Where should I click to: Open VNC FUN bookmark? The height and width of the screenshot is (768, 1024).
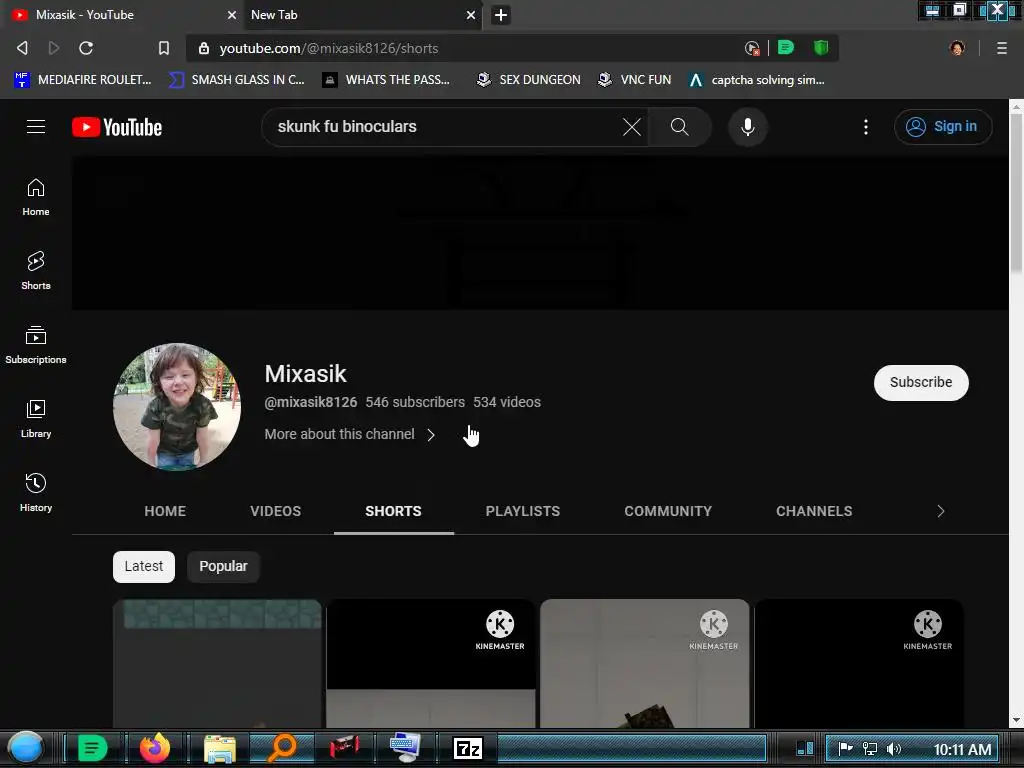pyautogui.click(x=635, y=80)
